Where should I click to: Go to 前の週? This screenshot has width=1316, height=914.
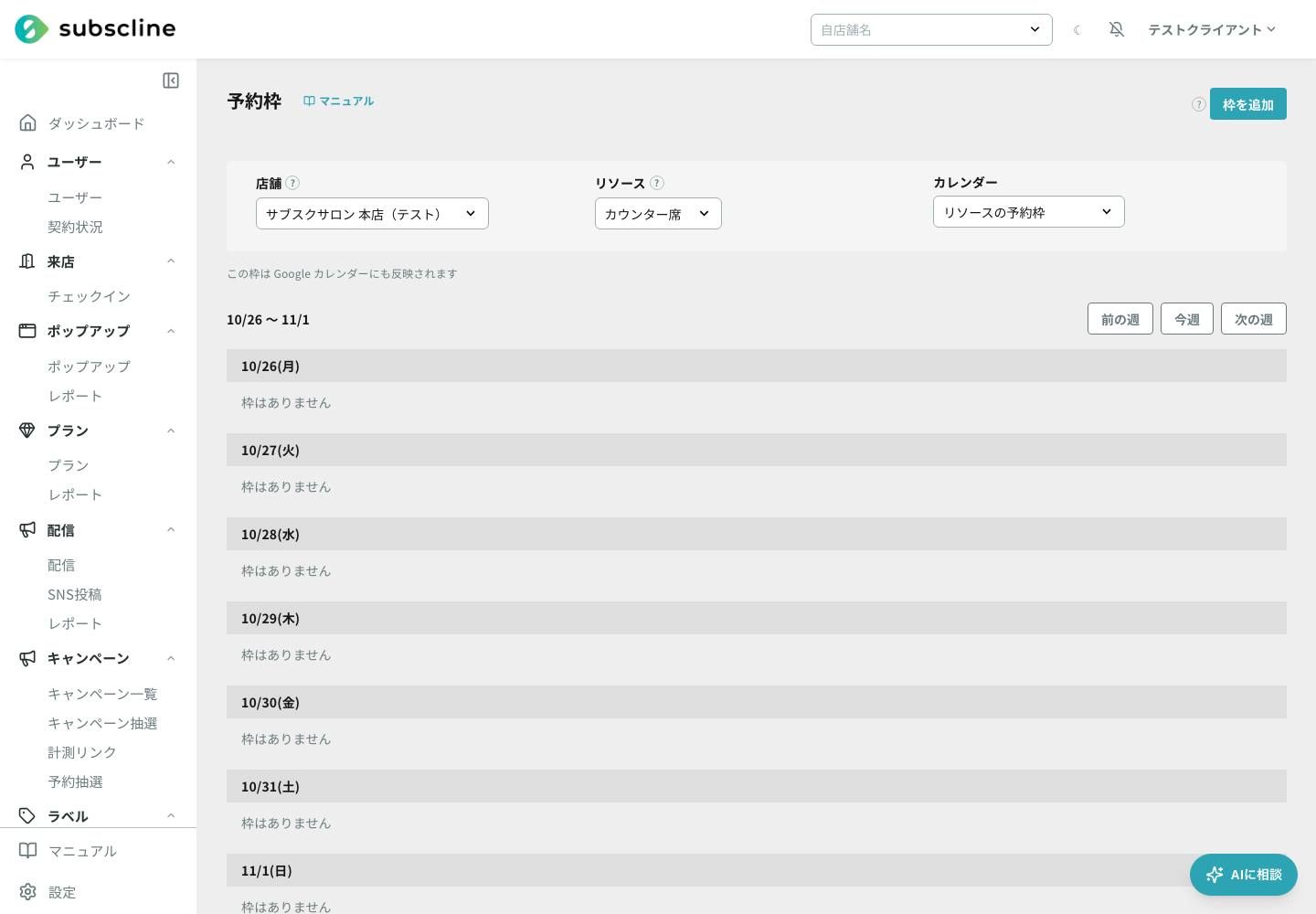(1120, 319)
